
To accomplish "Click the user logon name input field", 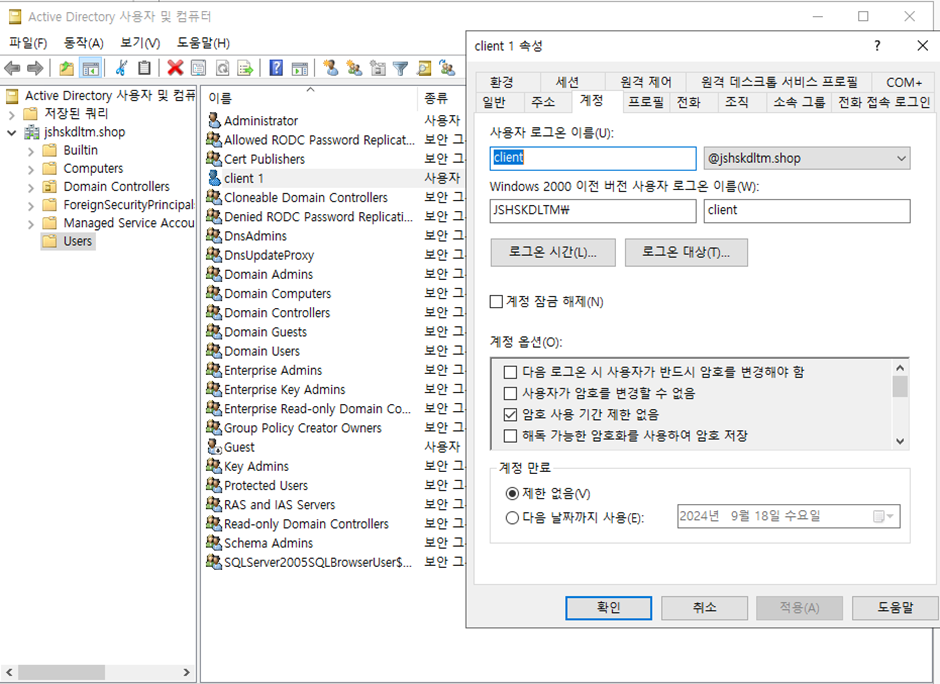I will tap(593, 158).
